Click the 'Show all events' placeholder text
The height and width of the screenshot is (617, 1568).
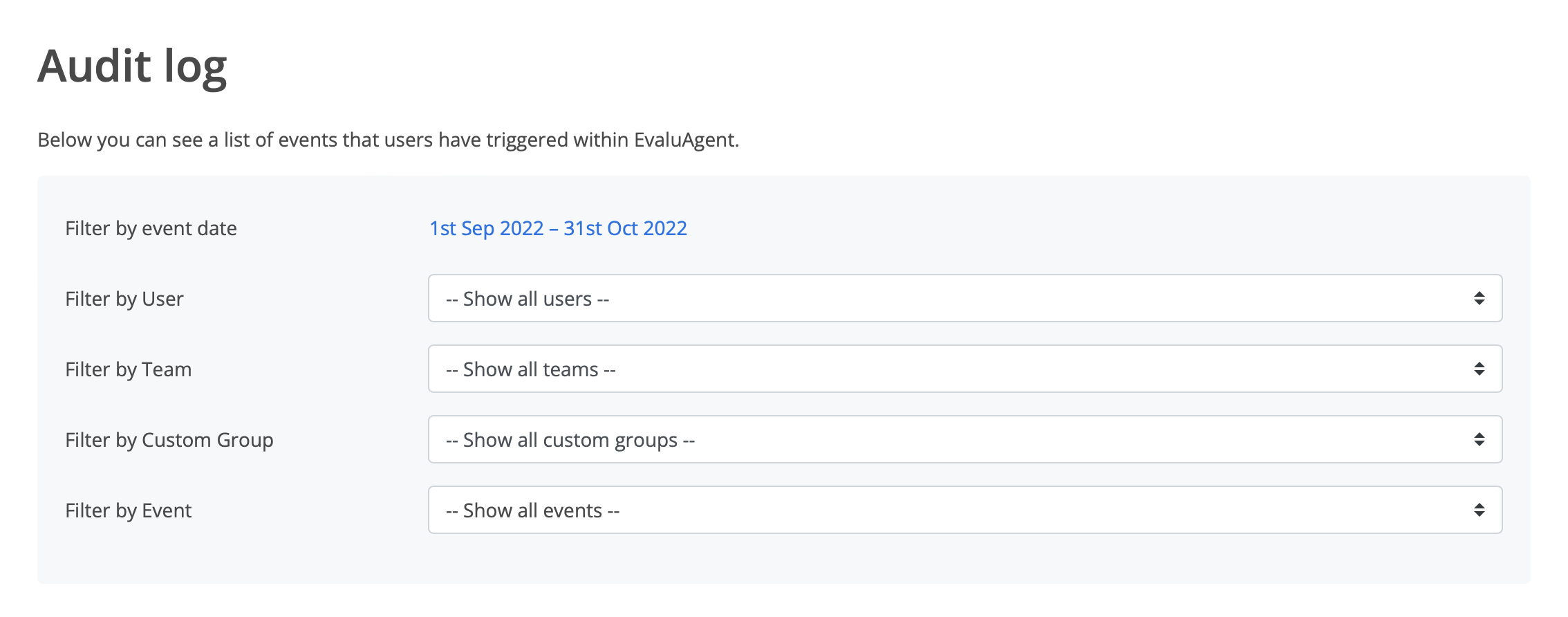[533, 510]
